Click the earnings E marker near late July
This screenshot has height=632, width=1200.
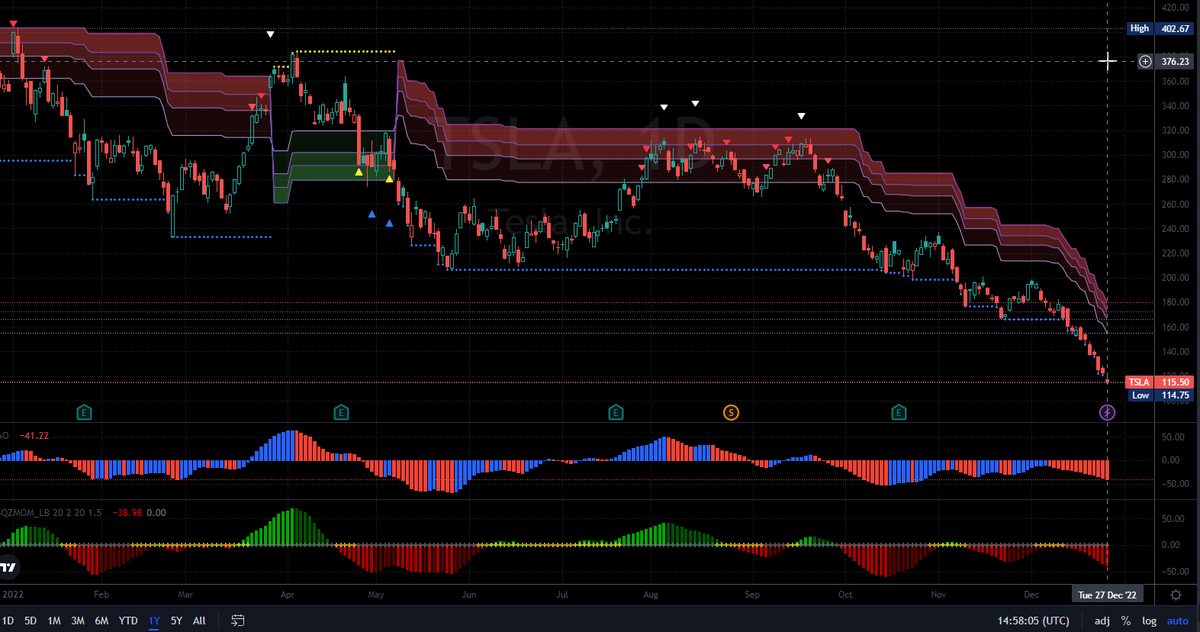click(616, 411)
